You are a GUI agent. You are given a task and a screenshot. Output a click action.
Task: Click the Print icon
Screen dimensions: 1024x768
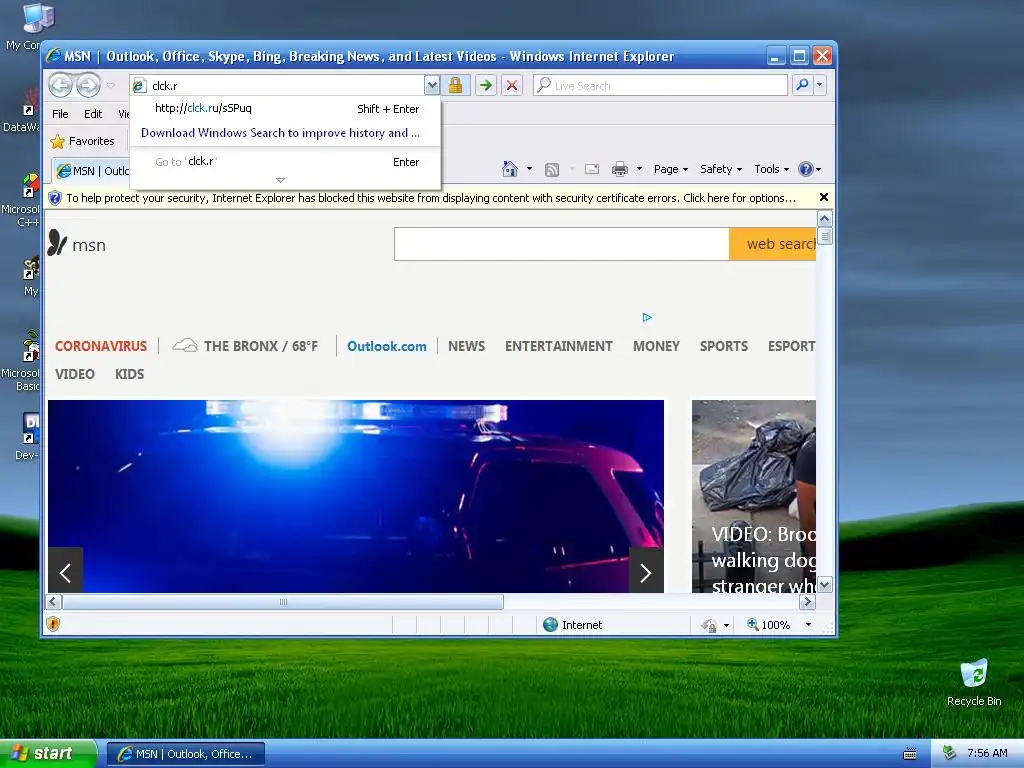(x=620, y=169)
